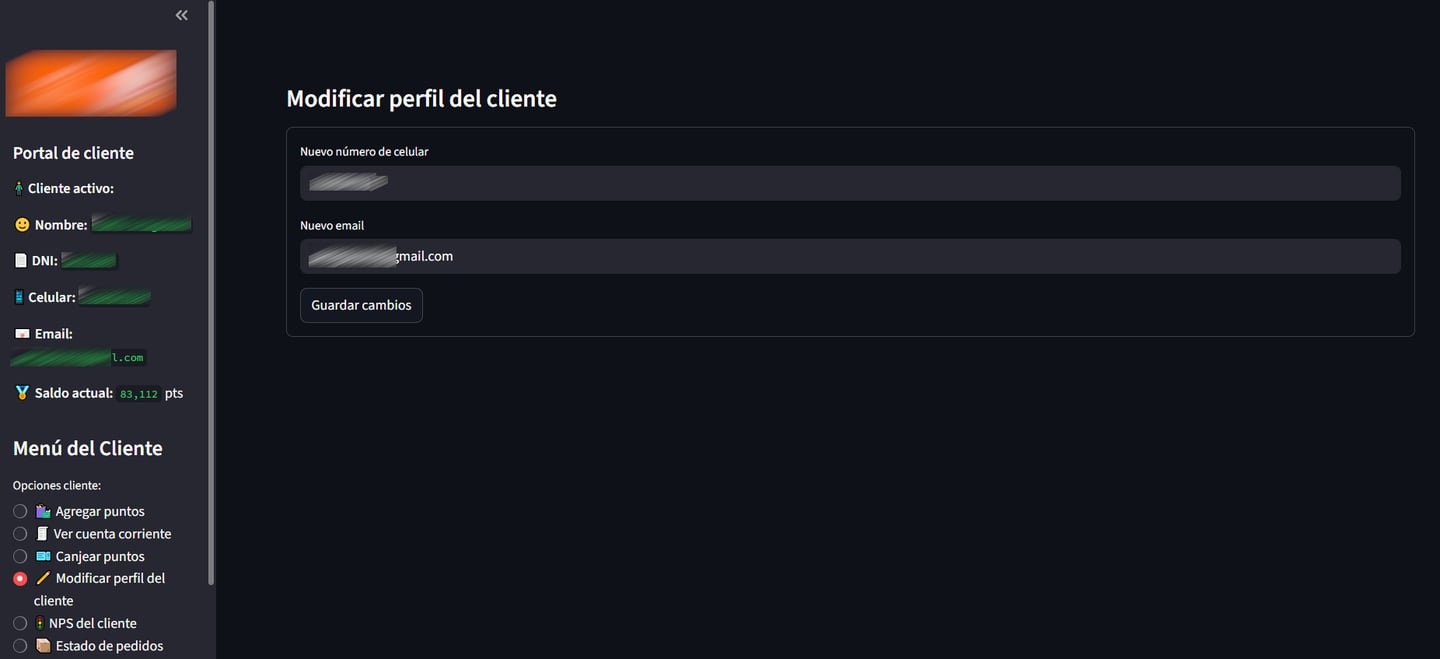Choose the NPS del cliente option

click(20, 623)
